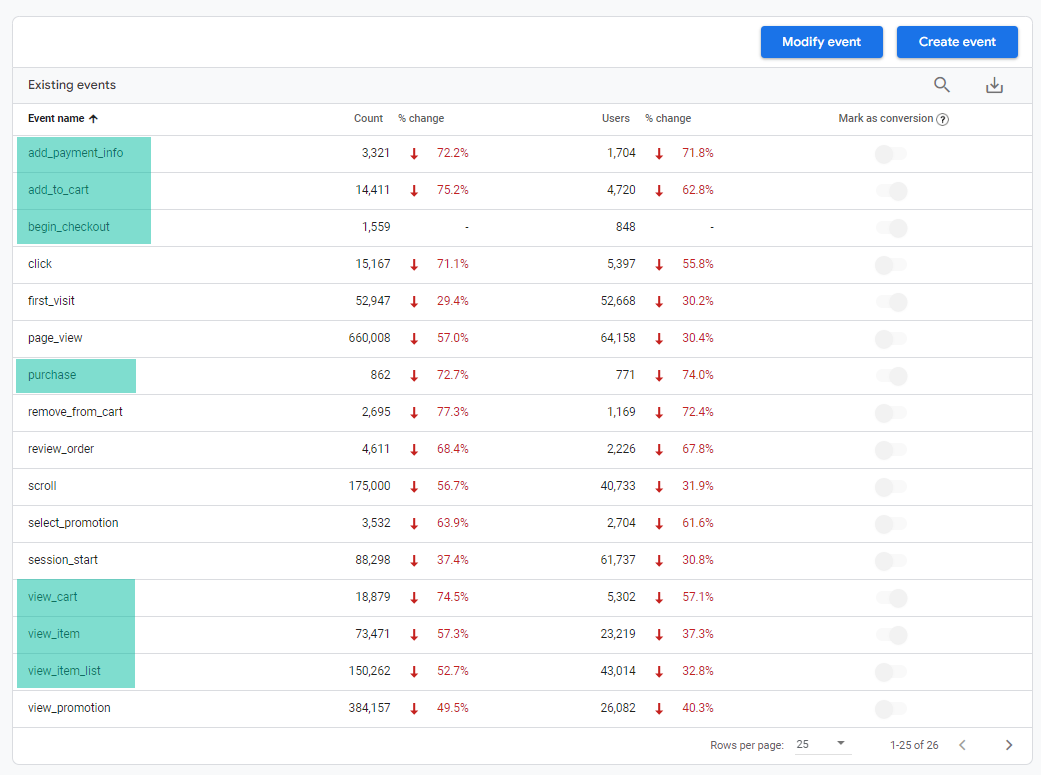Click purchase users value 771
1041x775 pixels.
click(x=625, y=375)
